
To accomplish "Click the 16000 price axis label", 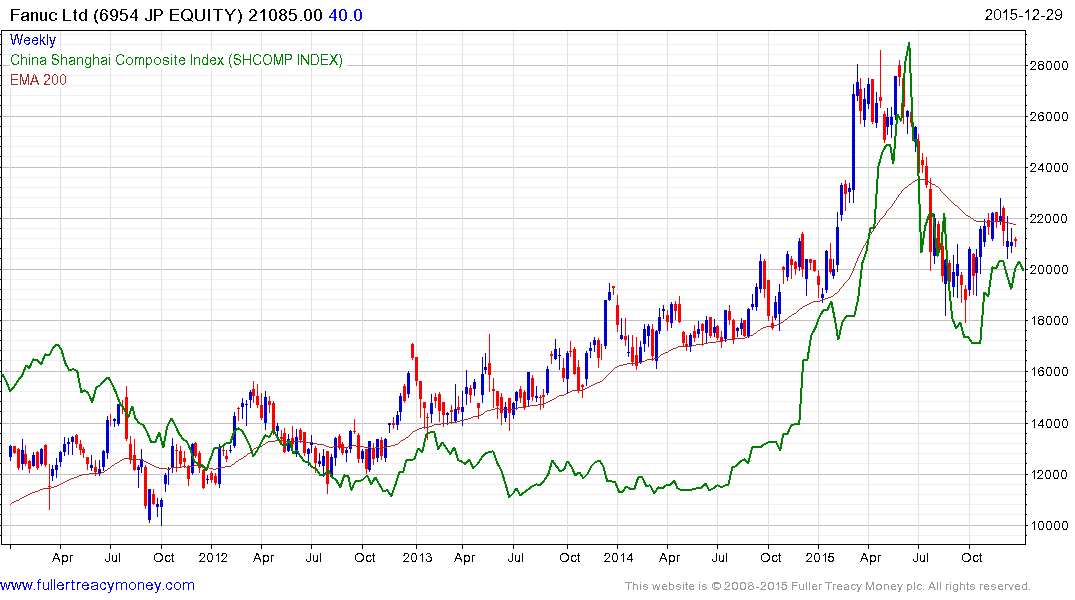I will [x=1052, y=372].
